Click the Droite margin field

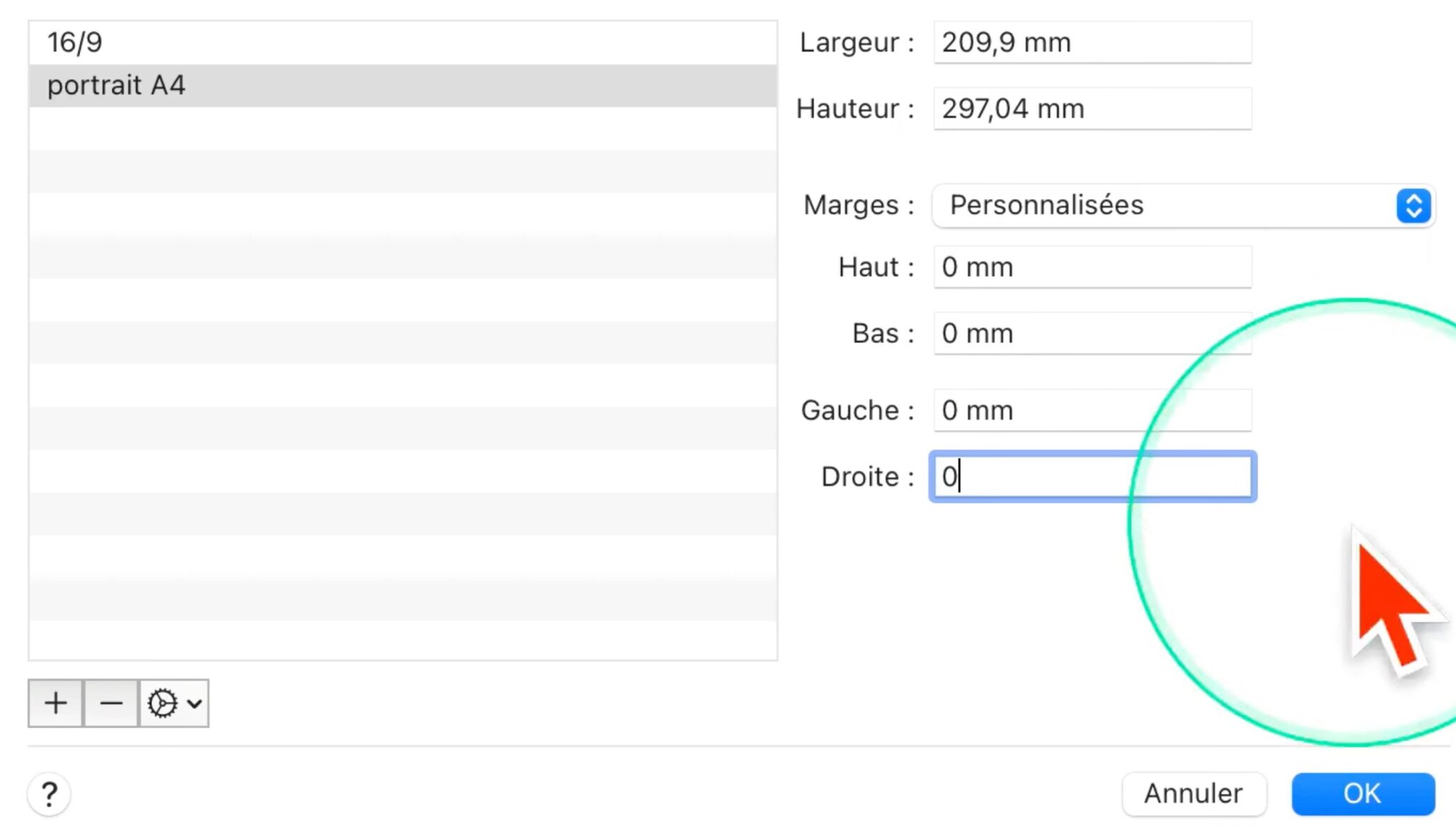coord(1092,477)
